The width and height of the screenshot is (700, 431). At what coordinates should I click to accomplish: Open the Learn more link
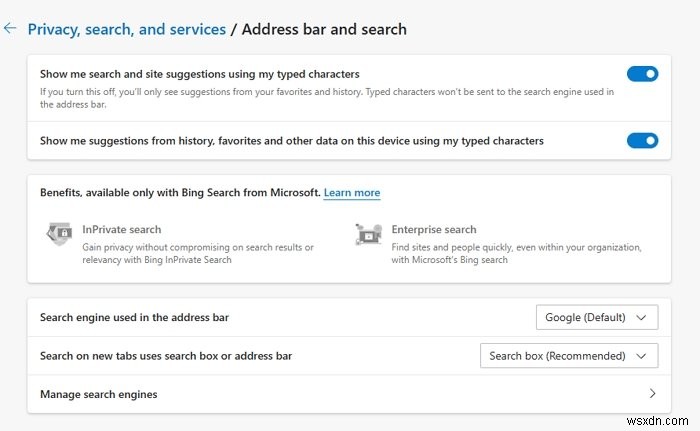[x=352, y=192]
